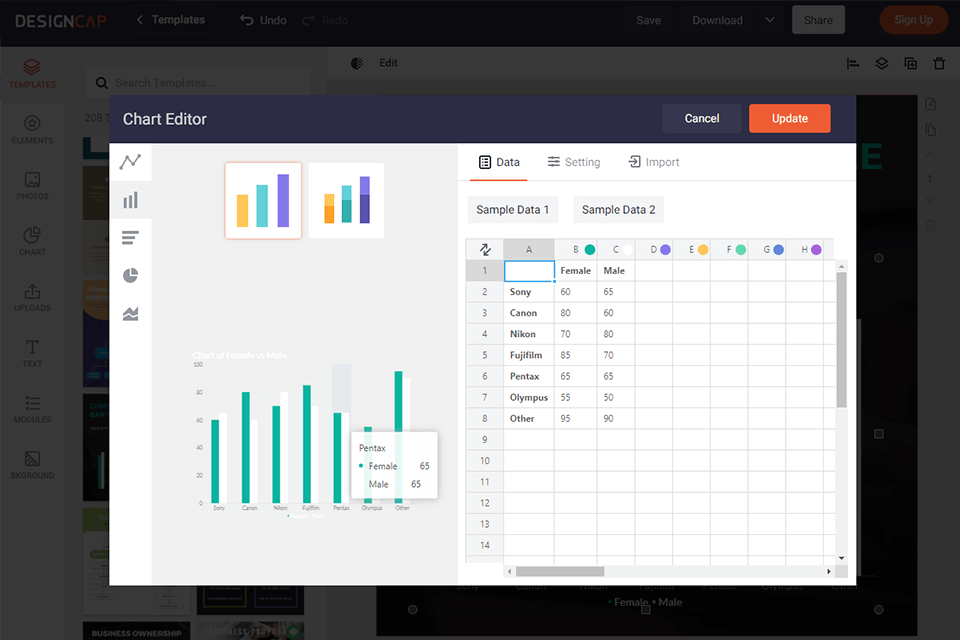Open the Photos sidebar panel
This screenshot has height=640, width=960.
32,186
